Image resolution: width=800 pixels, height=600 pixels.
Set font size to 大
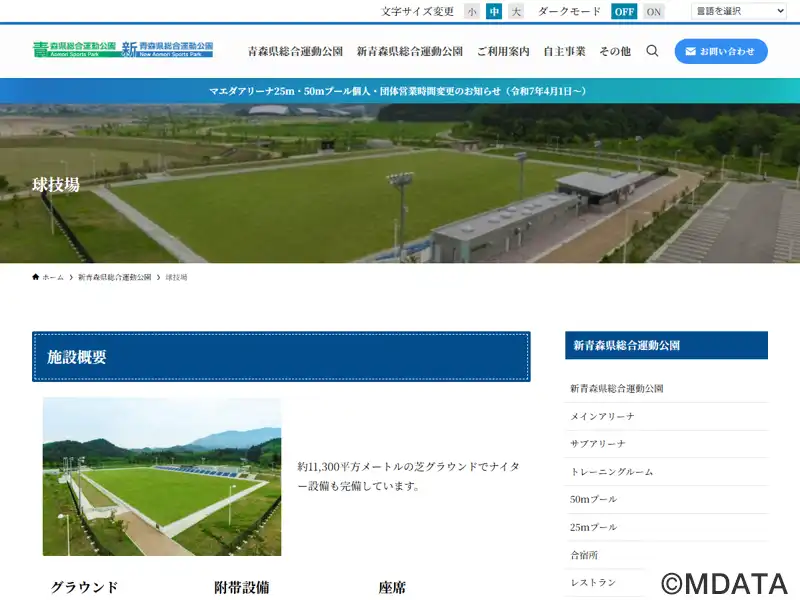[x=516, y=11]
